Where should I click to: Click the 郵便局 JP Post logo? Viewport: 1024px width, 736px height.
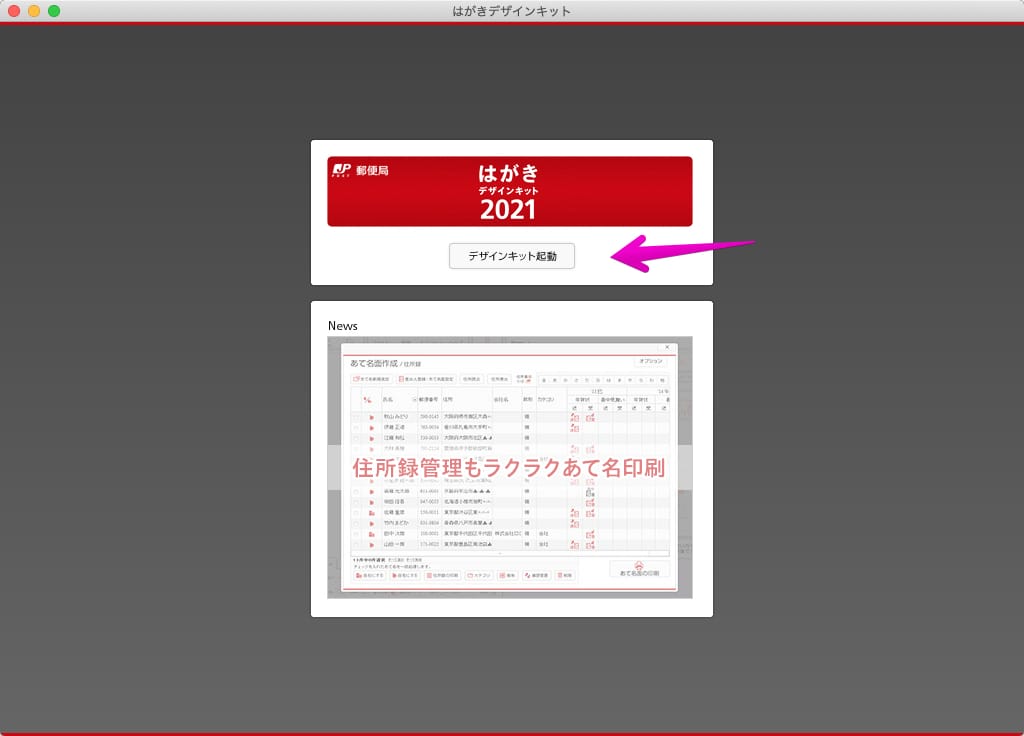(360, 170)
